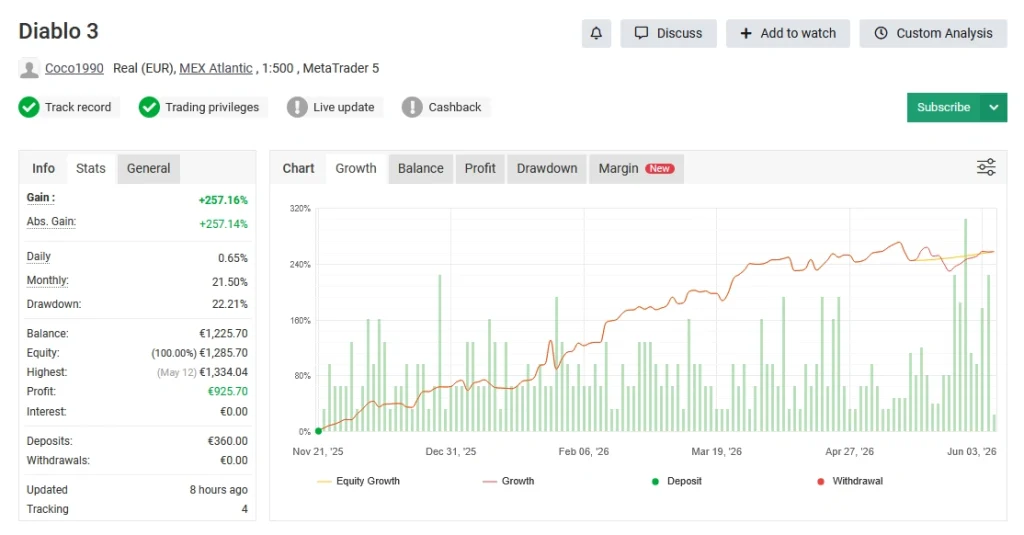Image resolution: width=1024 pixels, height=535 pixels.
Task: Click the Diablo 3 title
Action: coord(58,31)
